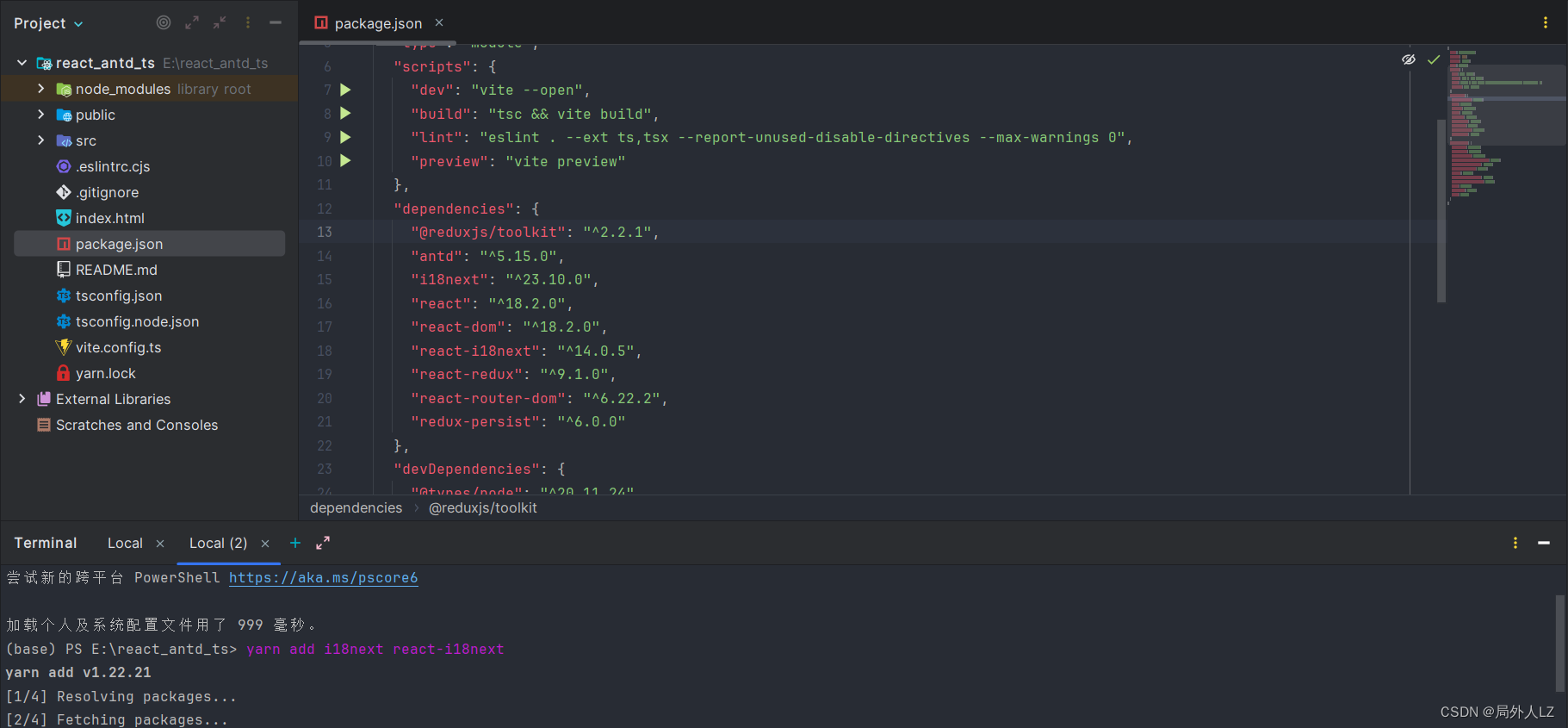Expand the src folder
This screenshot has height=728, width=1568.
(40, 140)
